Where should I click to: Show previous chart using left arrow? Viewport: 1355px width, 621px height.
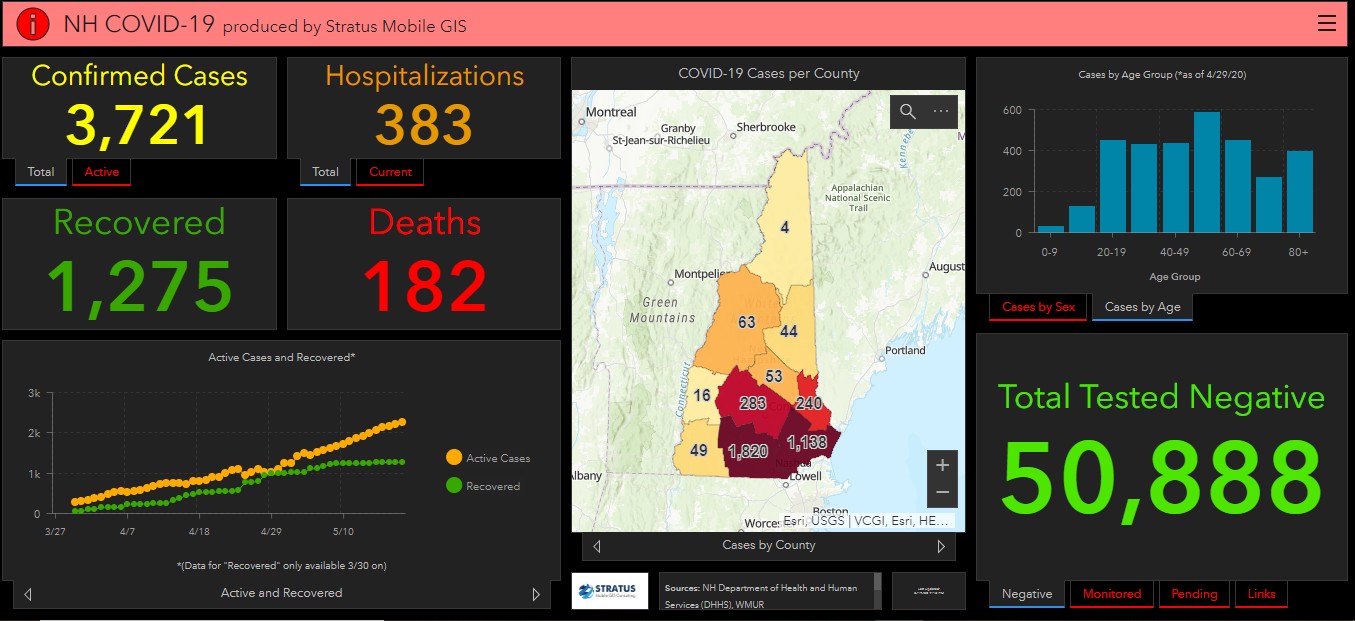coord(28,594)
